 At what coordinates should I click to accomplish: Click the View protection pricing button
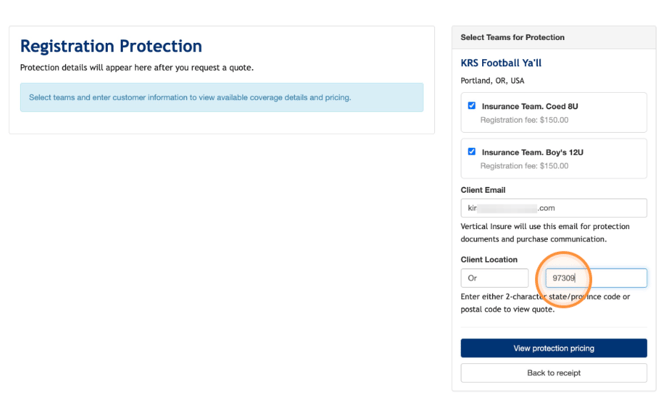point(553,348)
